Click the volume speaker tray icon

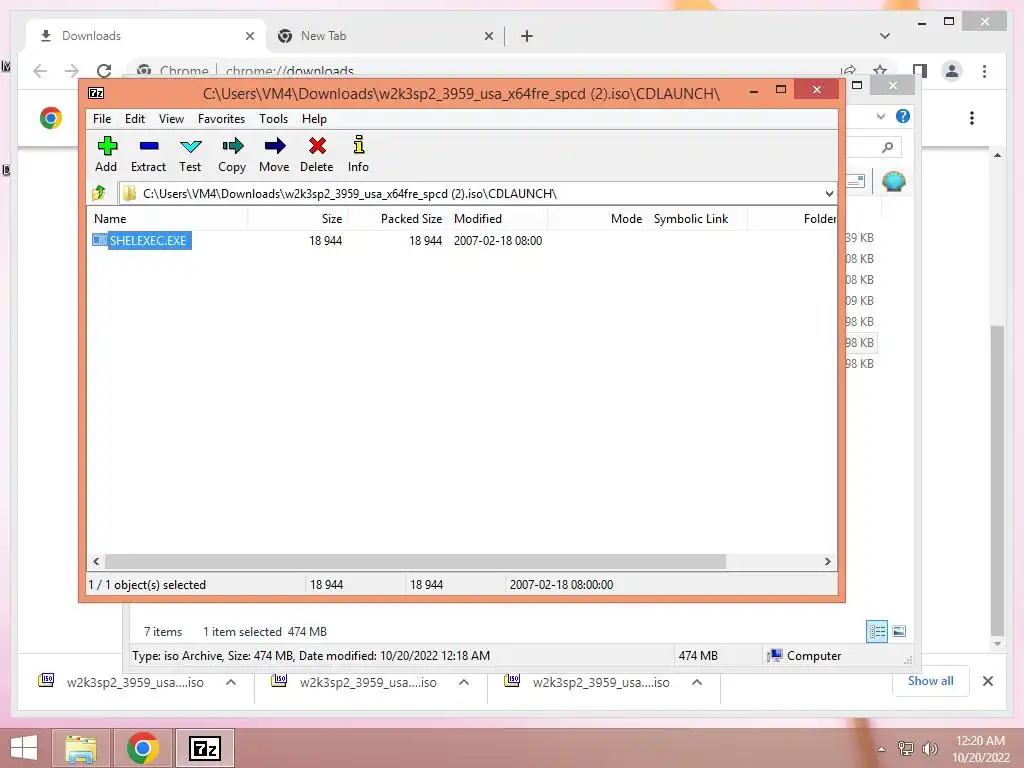[x=929, y=749]
